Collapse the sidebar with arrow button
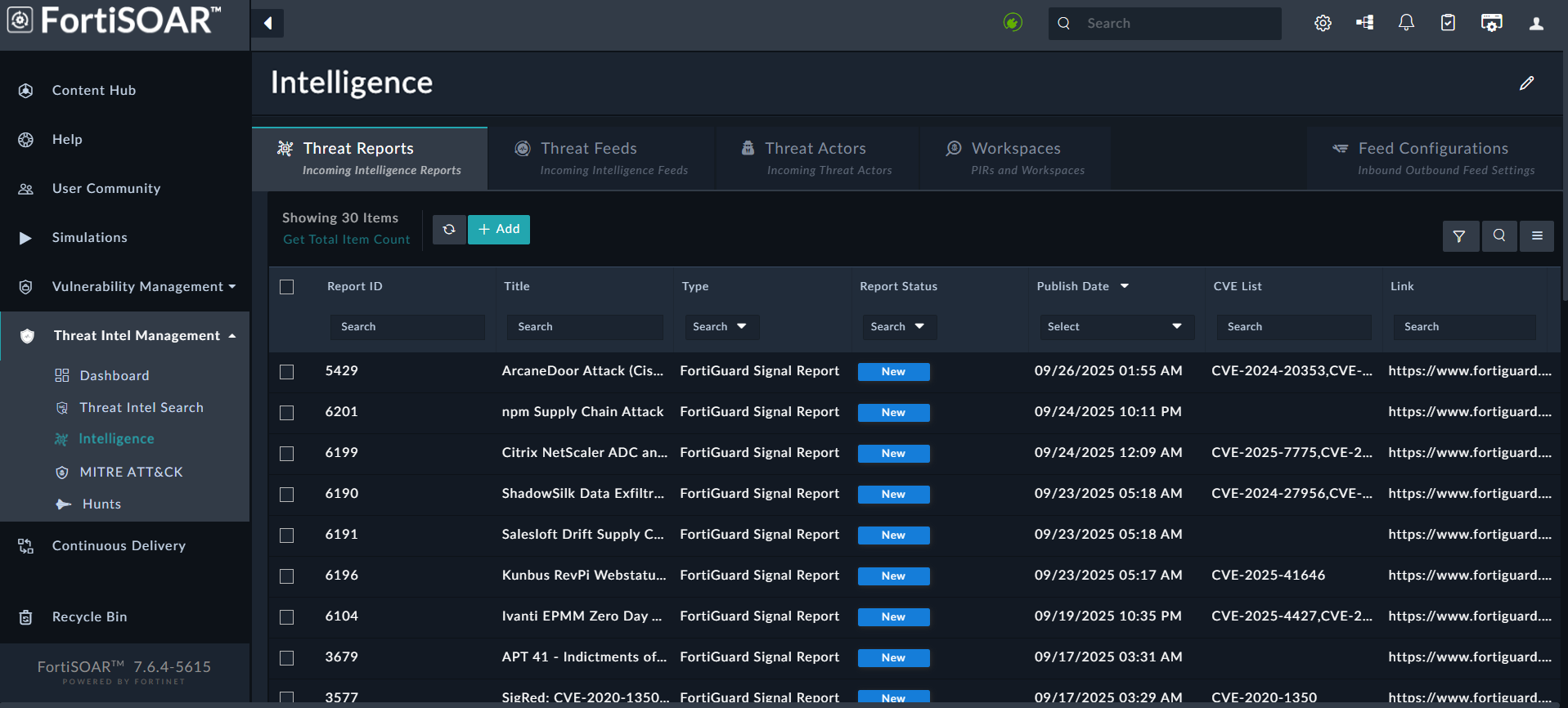The image size is (1568, 708). [x=267, y=24]
